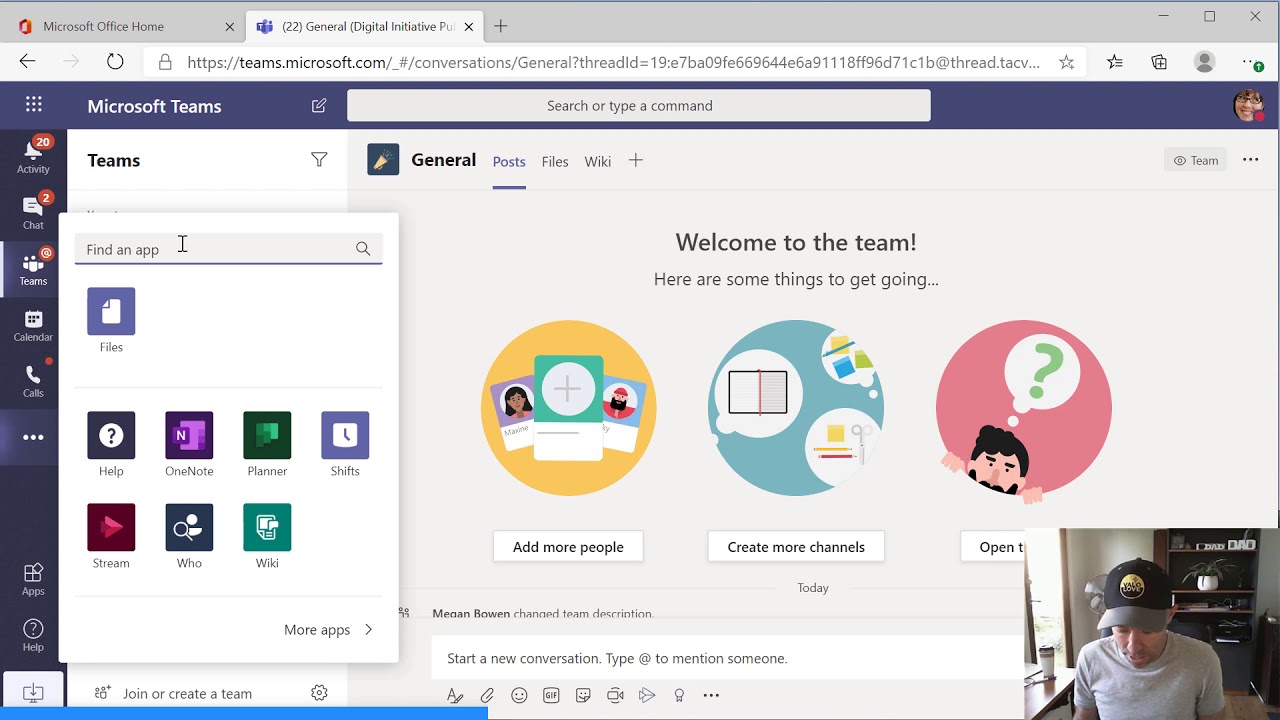This screenshot has height=720, width=1280.
Task: Click the download desktop app icon
Action: 33,692
